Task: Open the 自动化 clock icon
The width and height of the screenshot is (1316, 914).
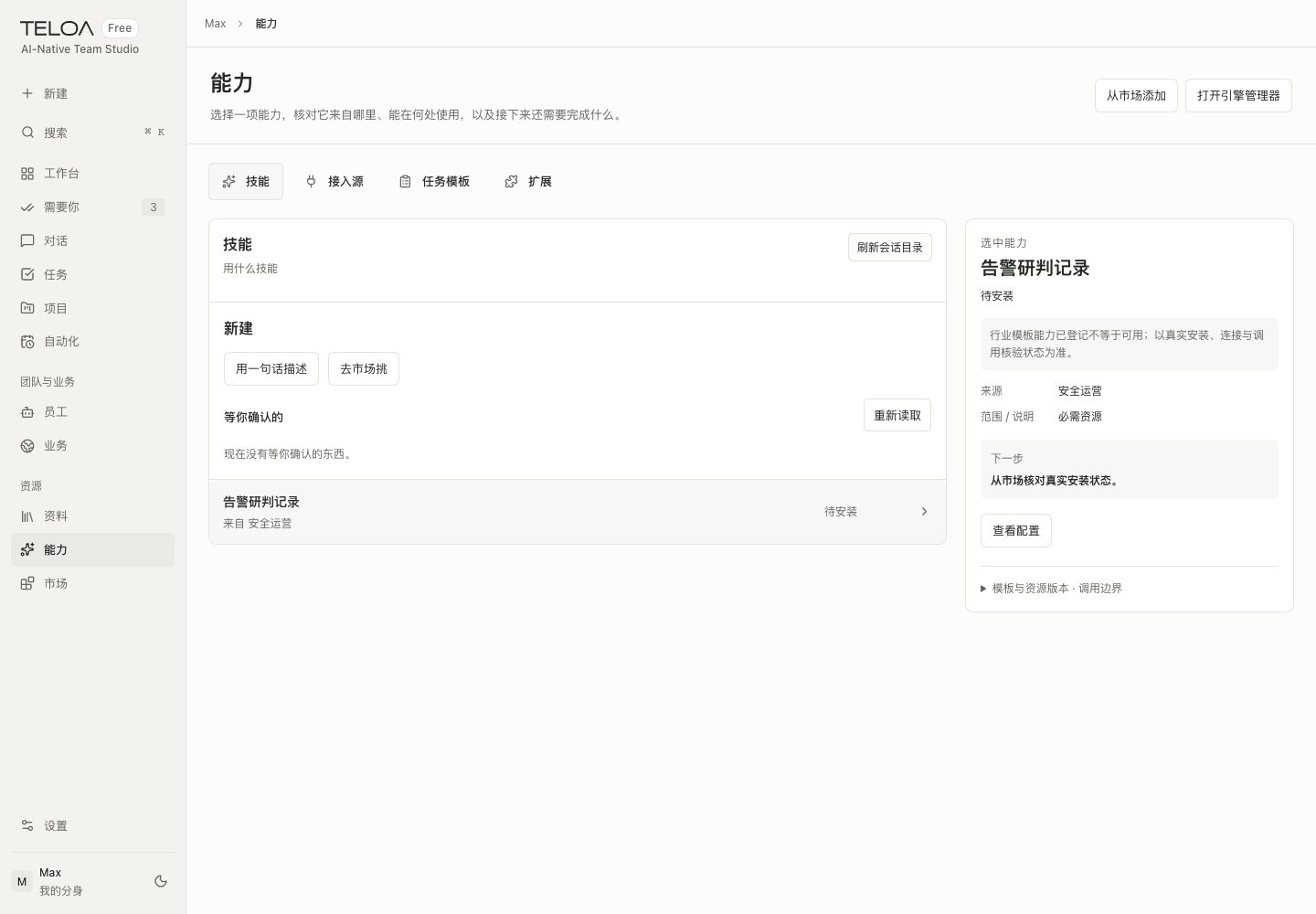Action: tap(27, 342)
